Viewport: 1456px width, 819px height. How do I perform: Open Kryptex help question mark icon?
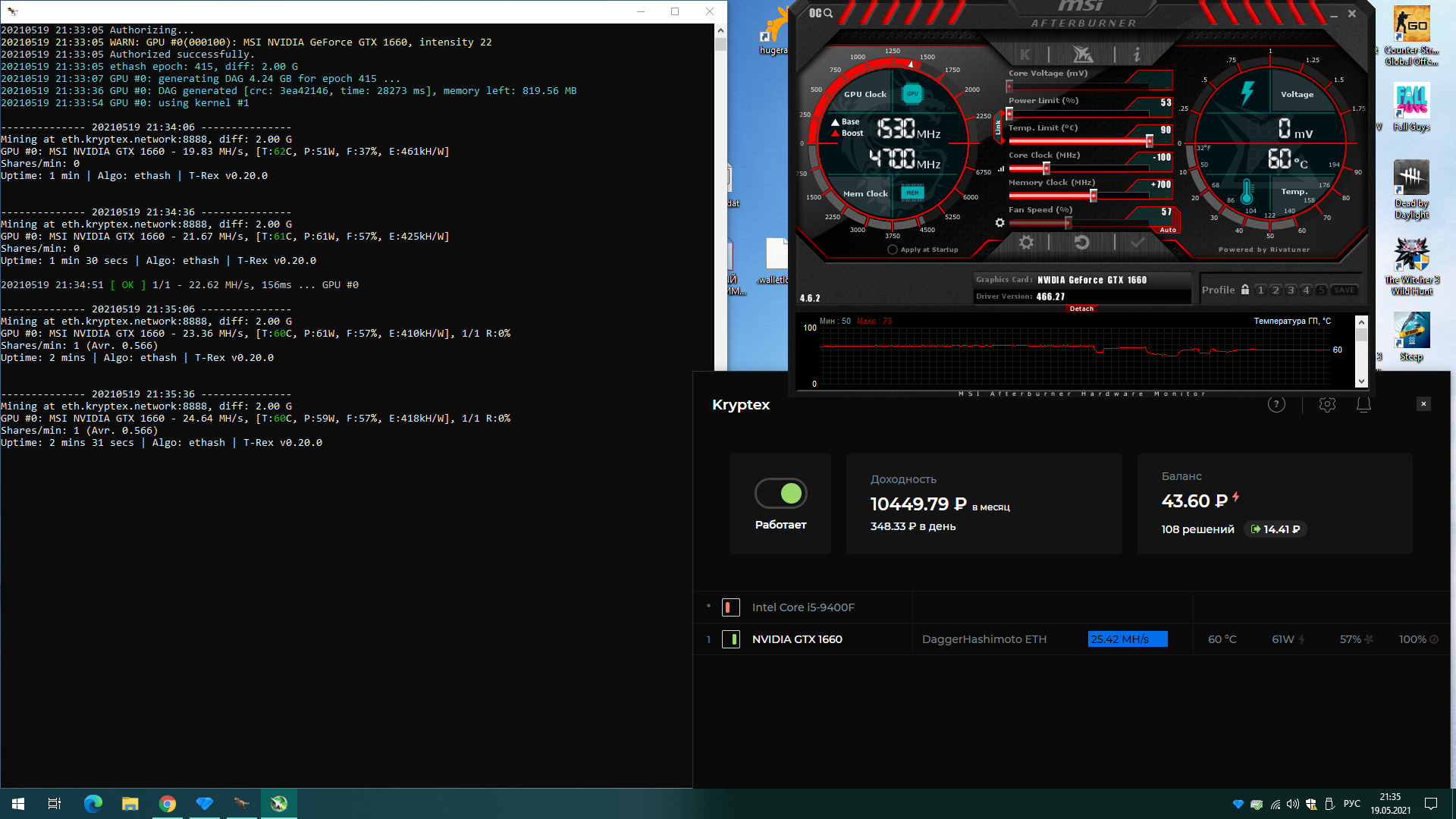(x=1276, y=404)
